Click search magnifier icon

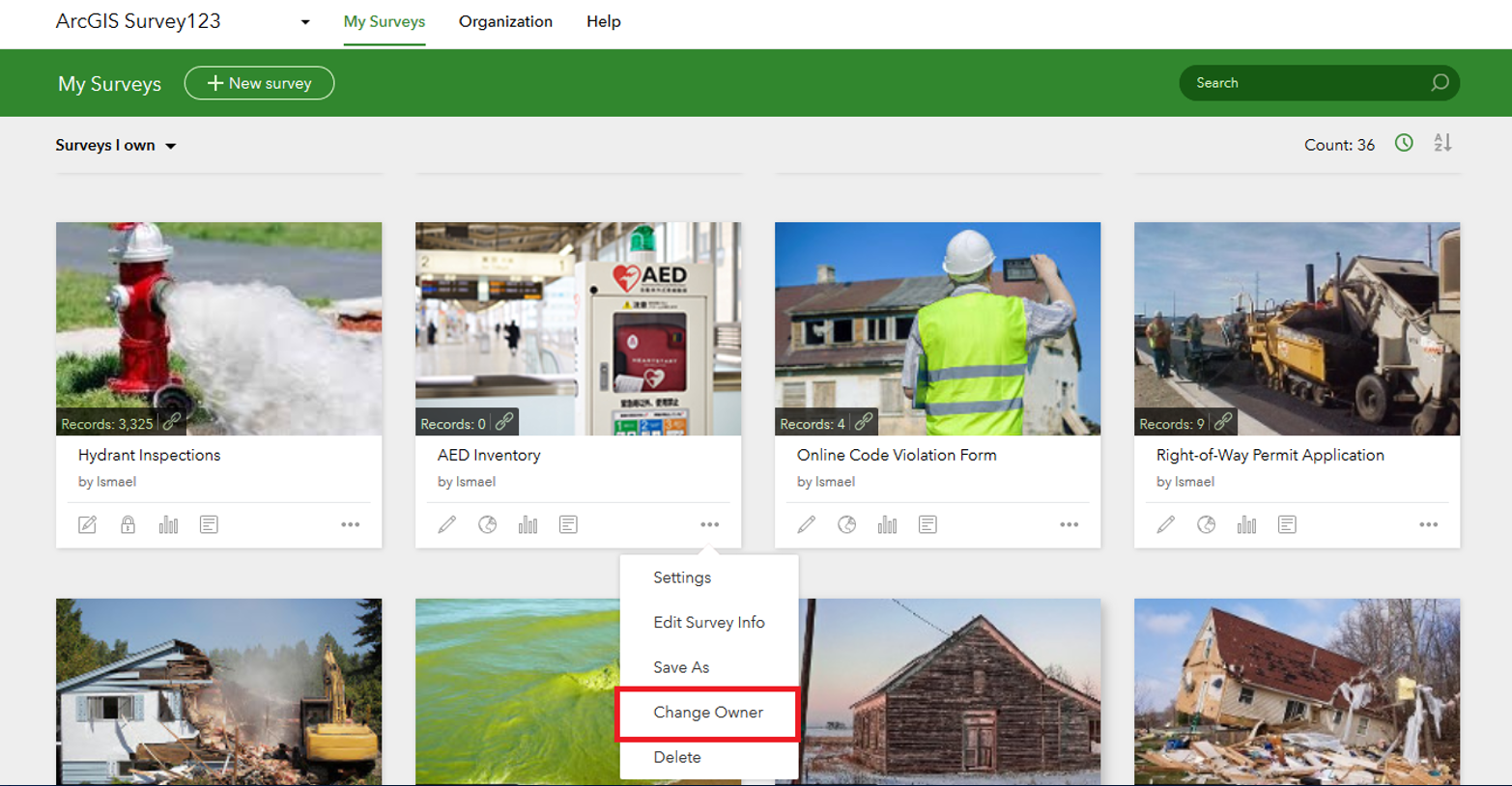point(1440,83)
